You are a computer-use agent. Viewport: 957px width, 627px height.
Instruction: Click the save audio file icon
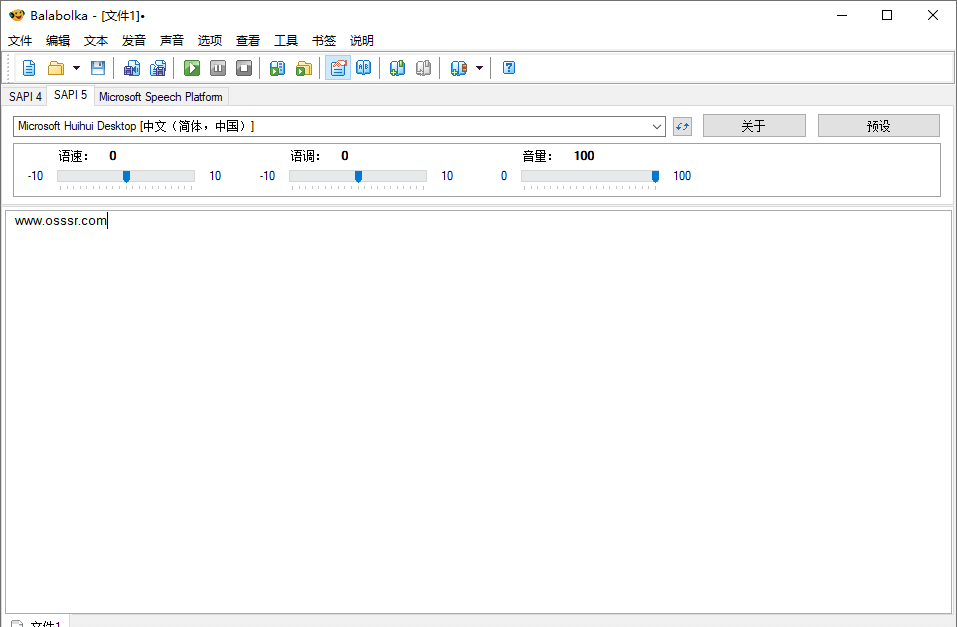point(132,68)
